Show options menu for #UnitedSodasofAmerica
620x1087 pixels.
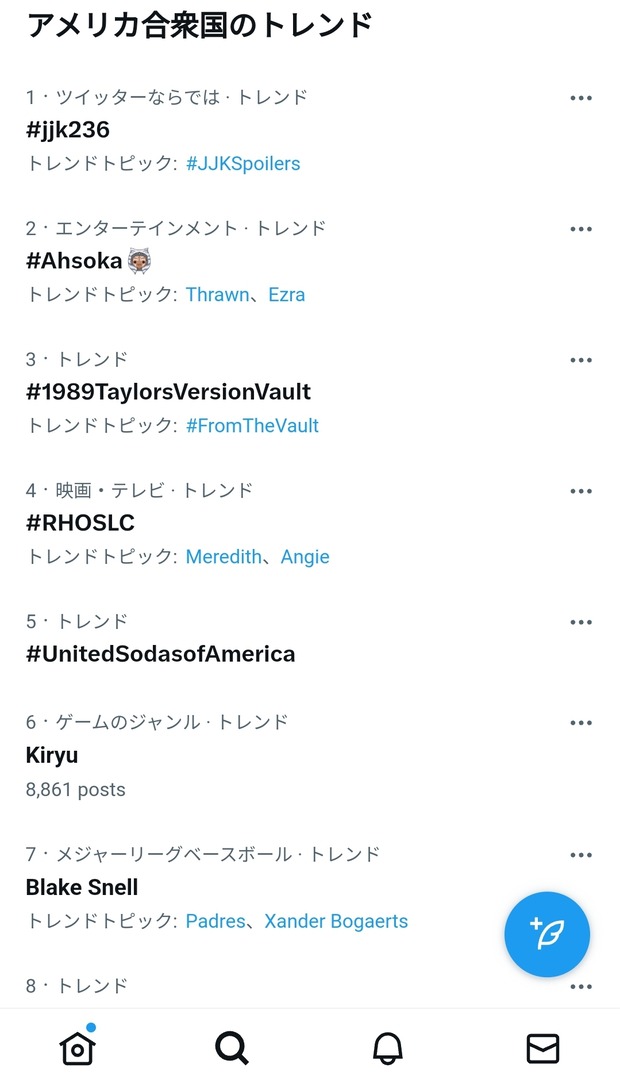coord(581,622)
